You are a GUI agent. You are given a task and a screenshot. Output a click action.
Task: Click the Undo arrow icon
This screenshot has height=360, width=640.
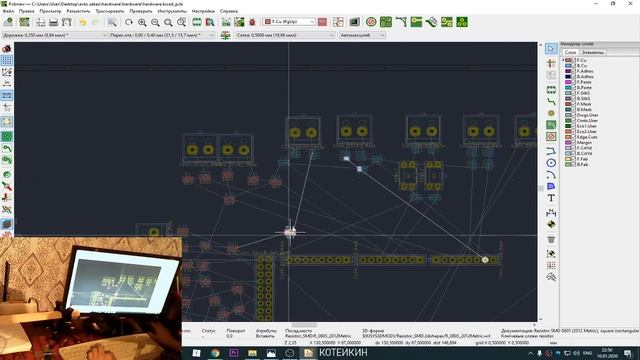[83, 22]
